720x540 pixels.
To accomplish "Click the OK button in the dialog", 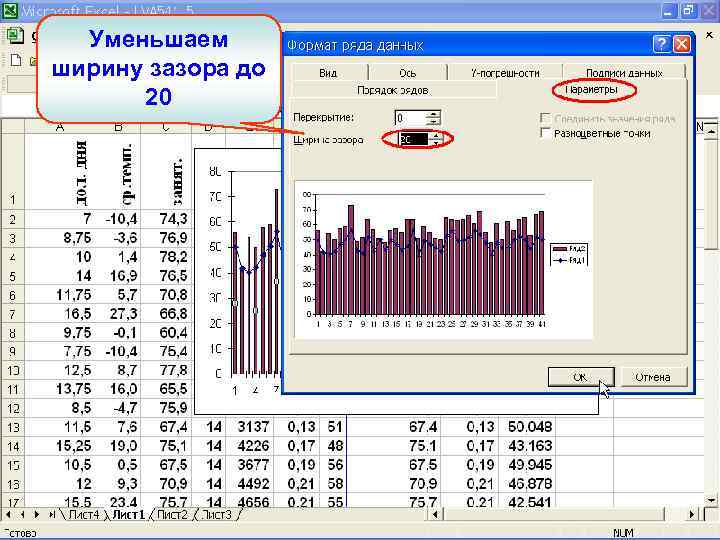I will coord(580,377).
